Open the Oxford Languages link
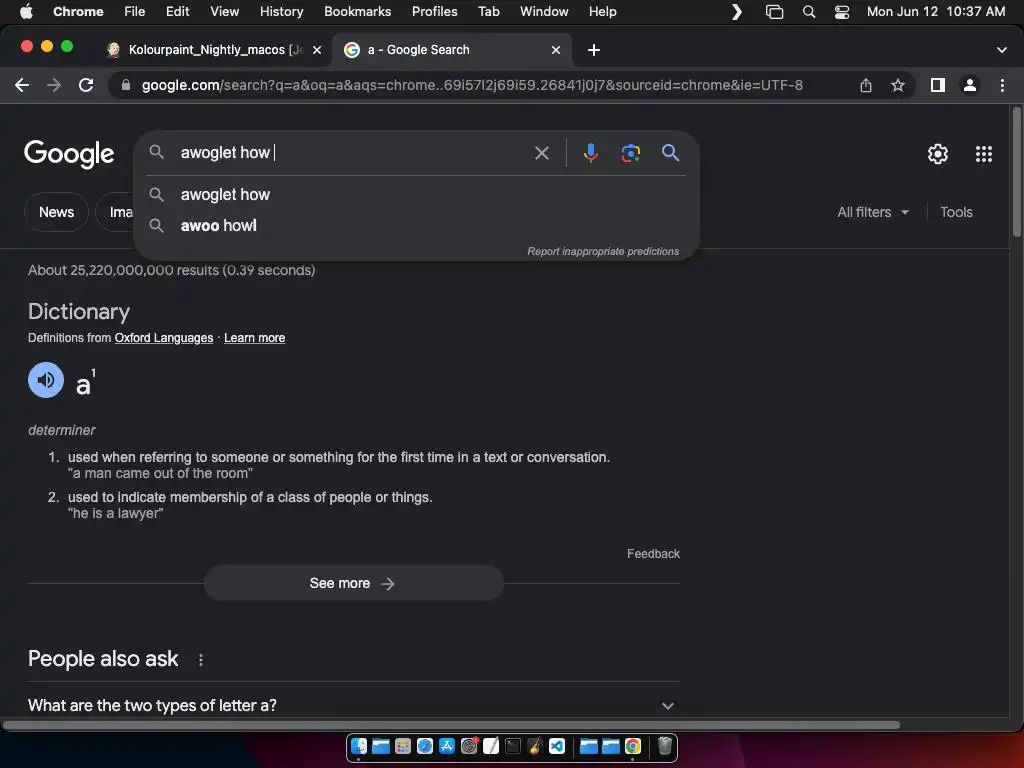This screenshot has width=1024, height=768. tap(164, 338)
